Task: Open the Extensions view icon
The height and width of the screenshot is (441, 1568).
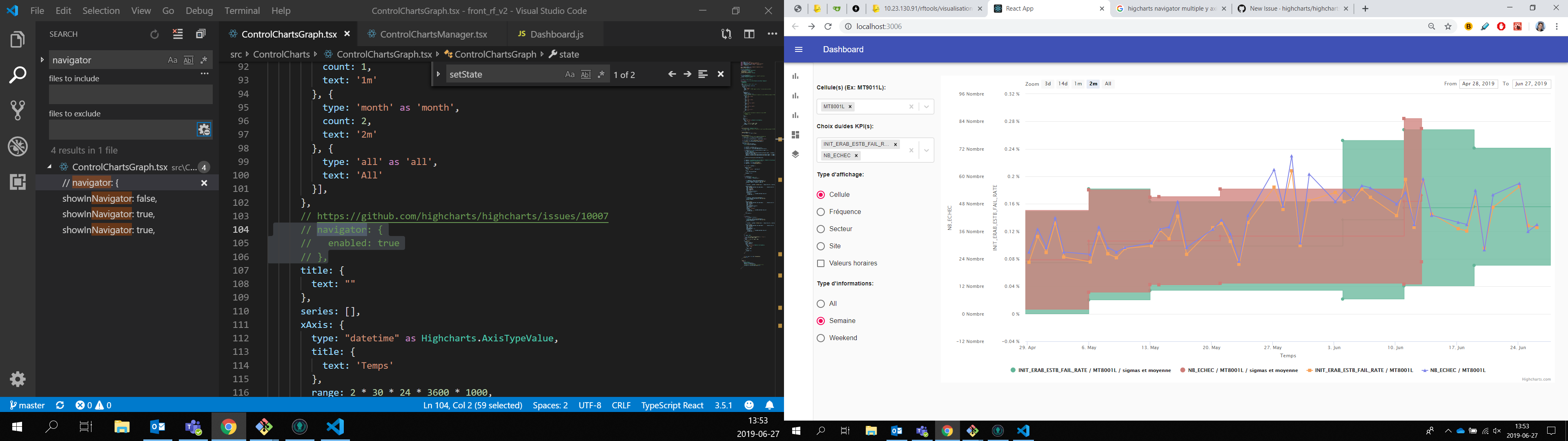Action: tap(18, 182)
